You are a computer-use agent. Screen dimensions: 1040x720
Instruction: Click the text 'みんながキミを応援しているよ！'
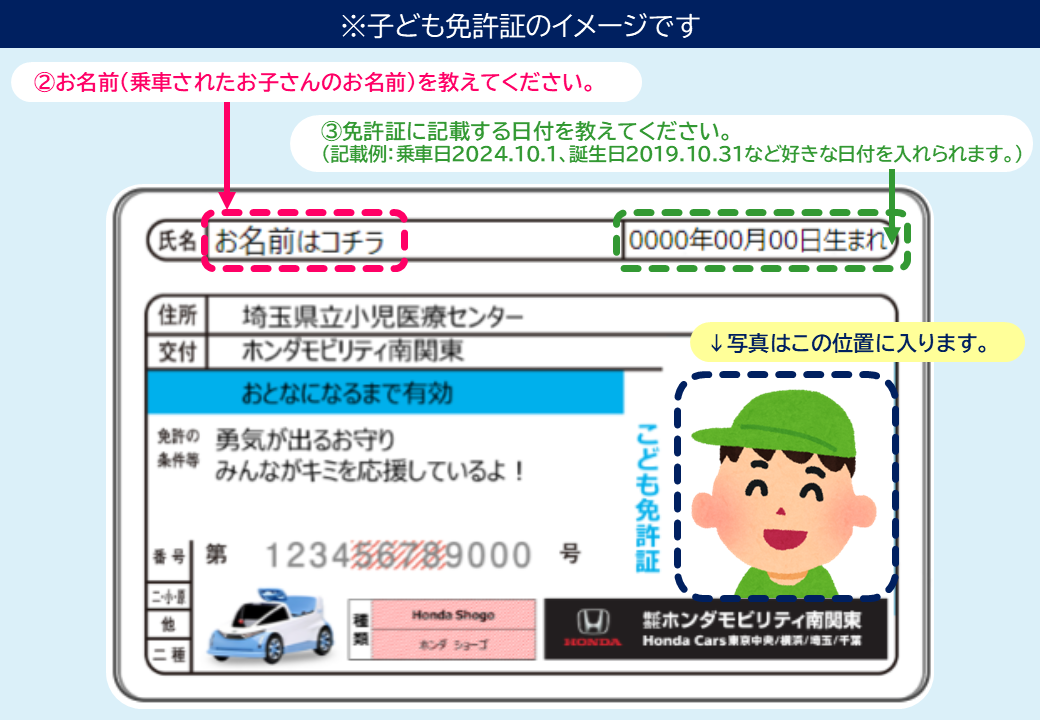(370, 471)
